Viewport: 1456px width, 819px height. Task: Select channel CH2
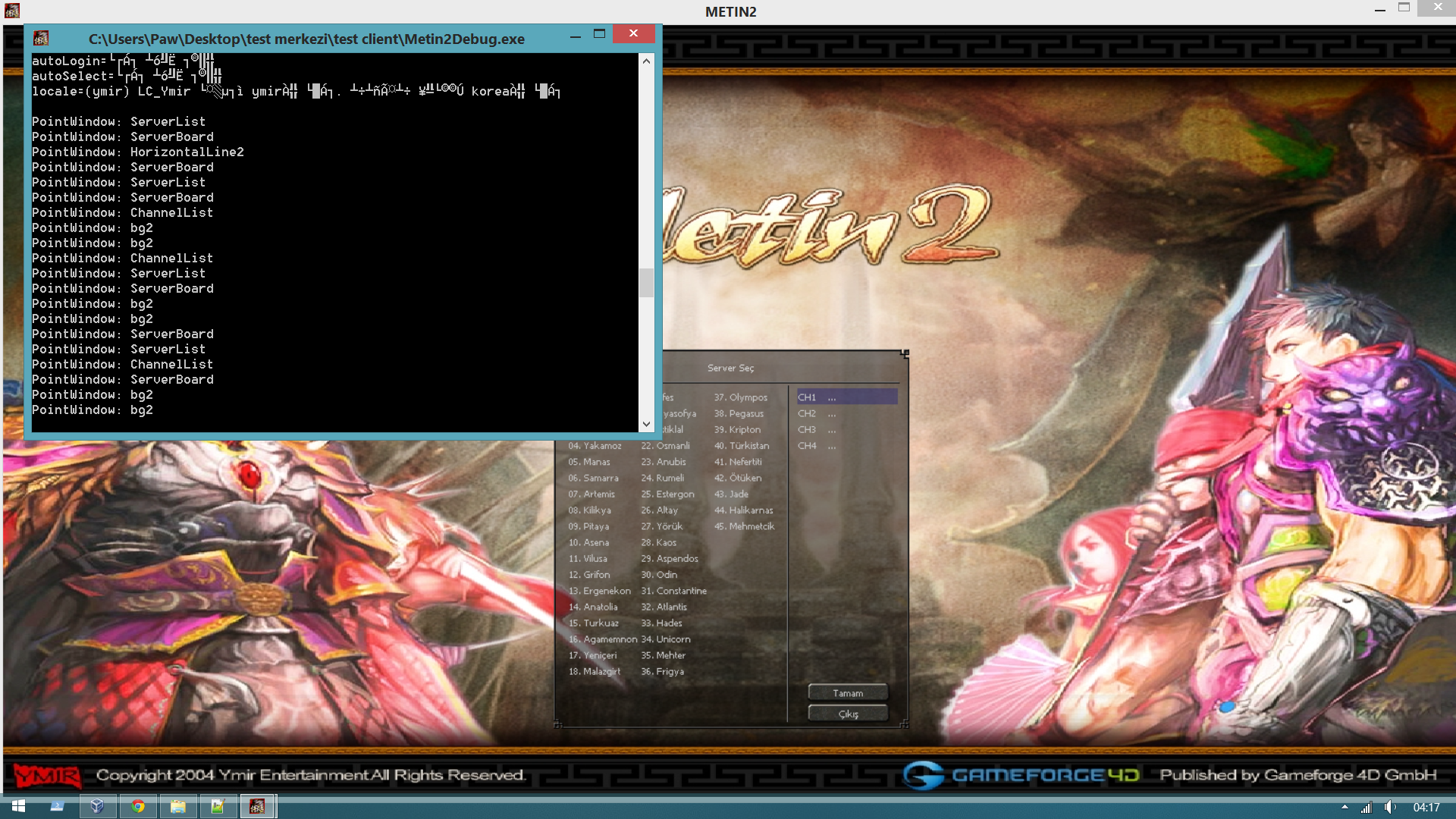[x=847, y=413]
